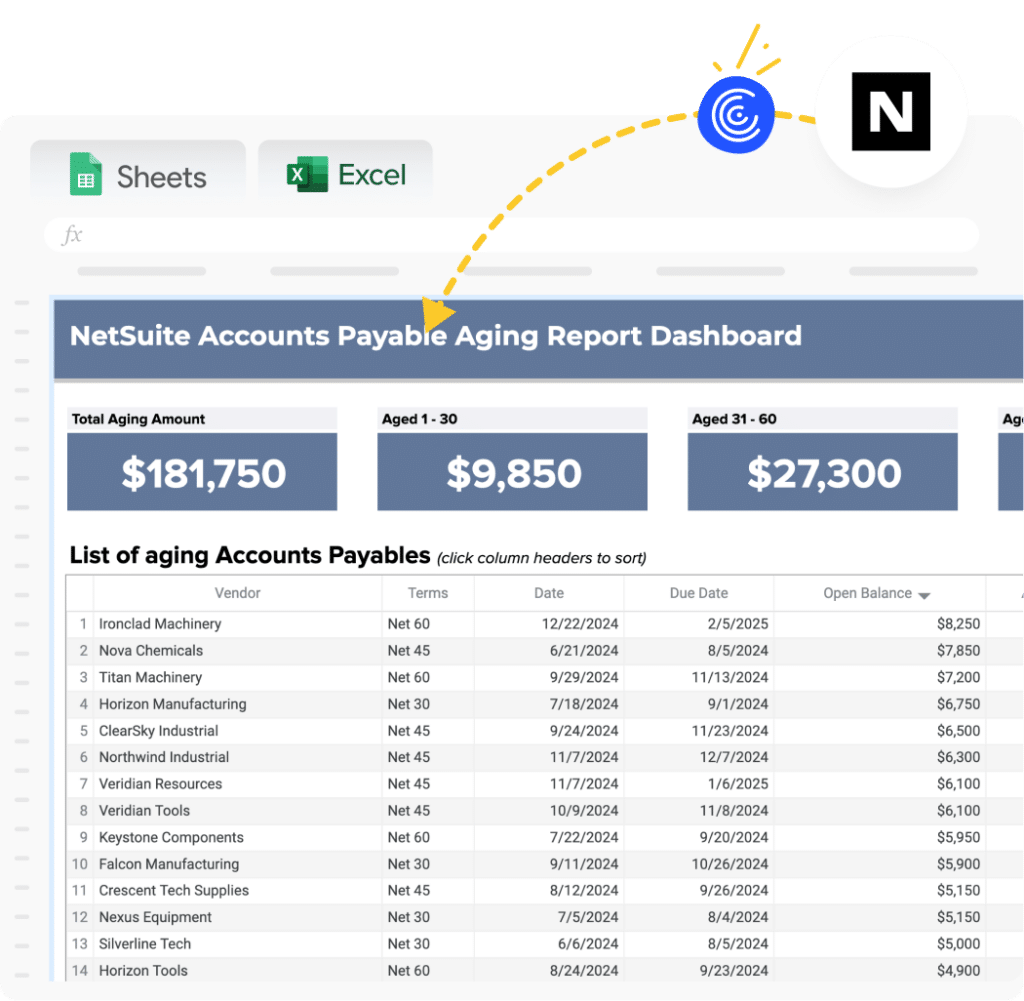Sort the table by Due Date column

point(699,592)
